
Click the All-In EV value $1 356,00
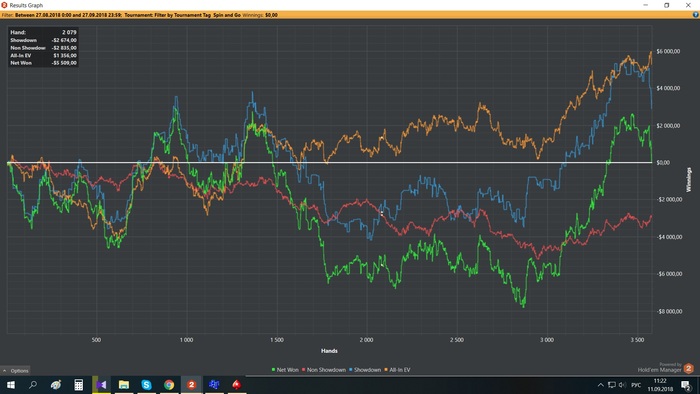[65, 55]
